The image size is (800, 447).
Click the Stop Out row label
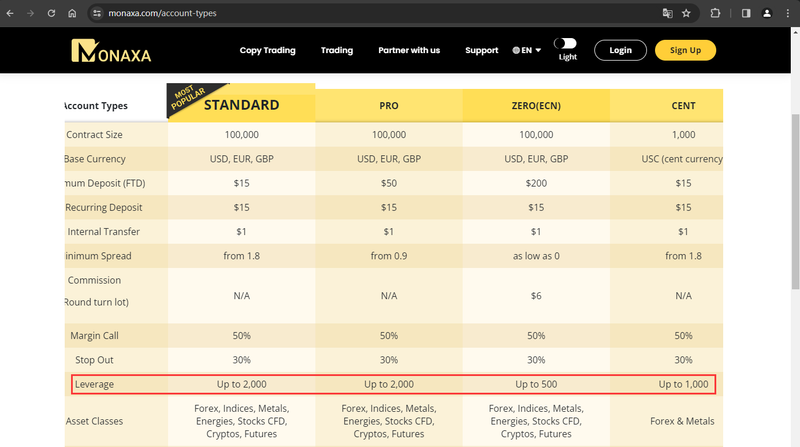tap(94, 360)
